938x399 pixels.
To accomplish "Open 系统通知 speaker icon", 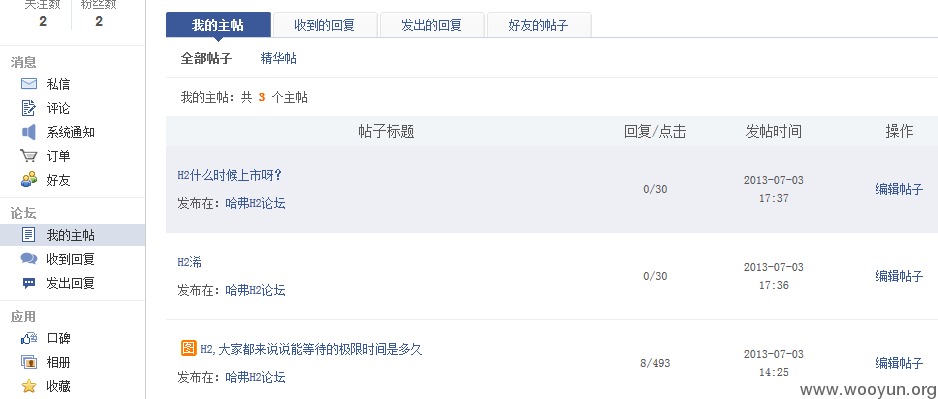I will click(x=29, y=132).
